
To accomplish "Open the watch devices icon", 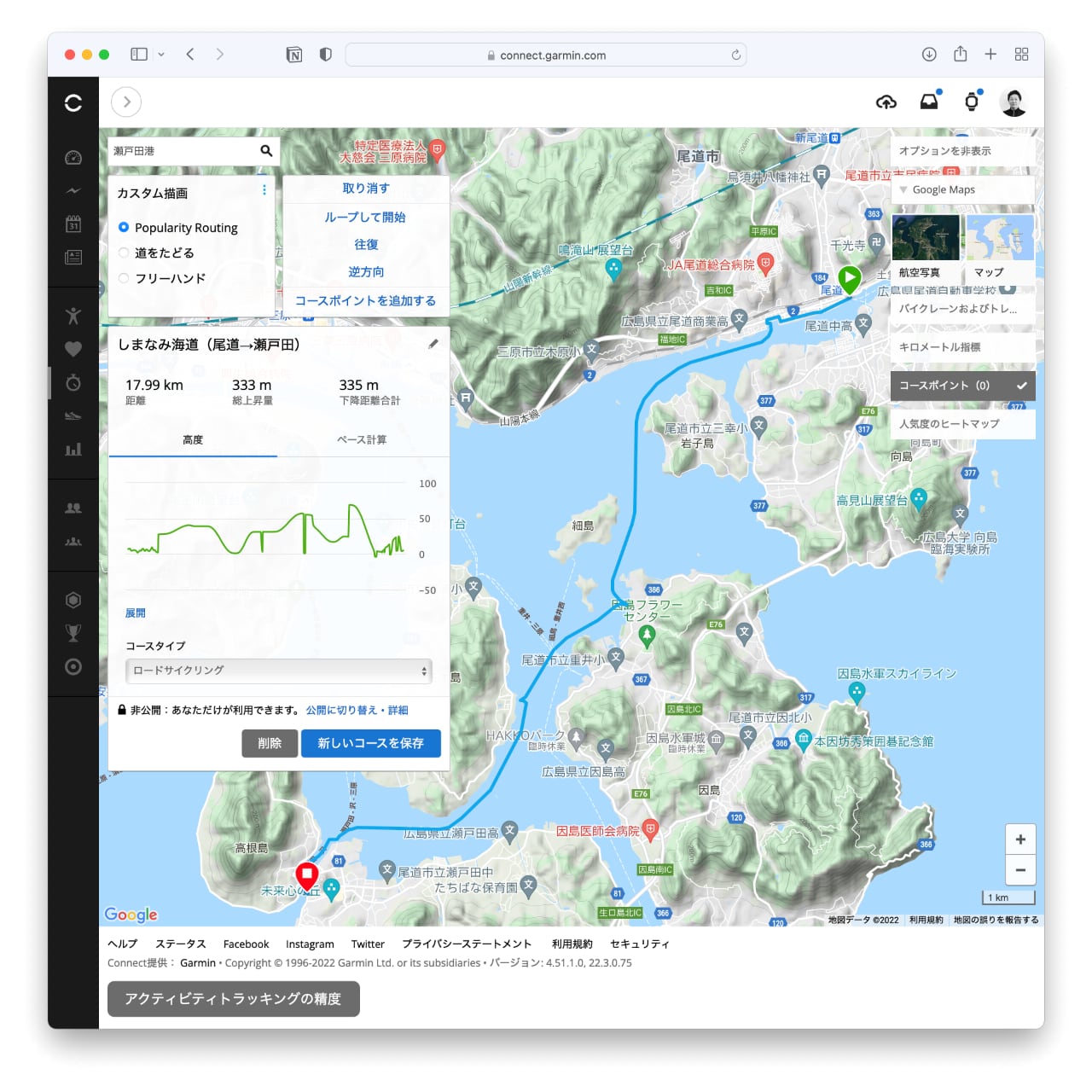I will [x=972, y=102].
